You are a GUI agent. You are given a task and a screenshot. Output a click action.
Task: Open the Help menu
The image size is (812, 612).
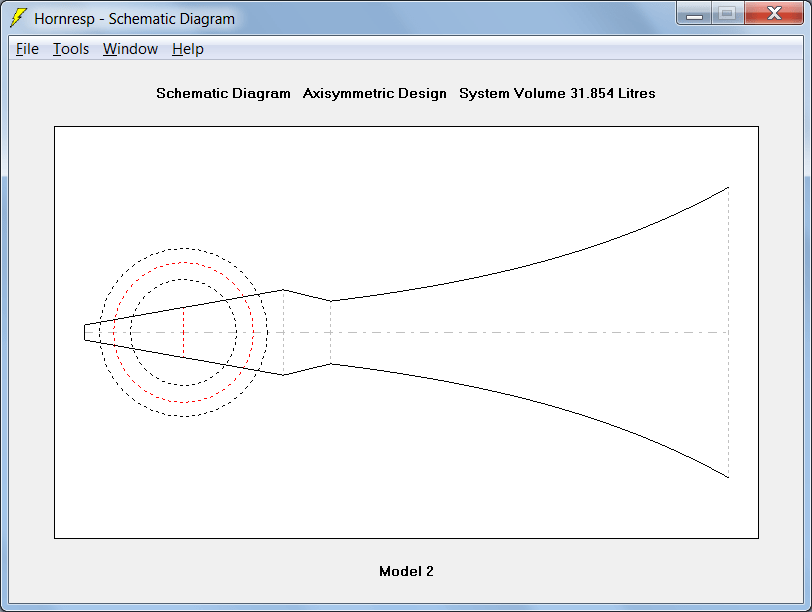point(187,49)
